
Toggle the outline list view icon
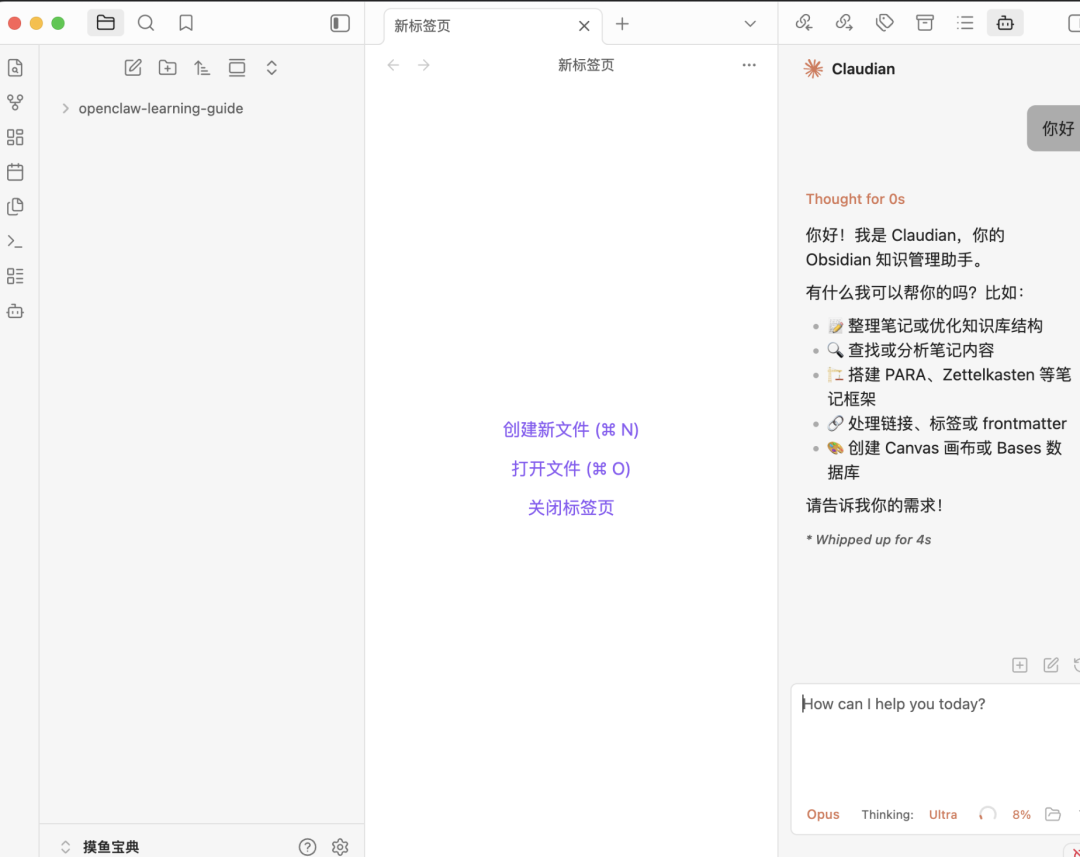[x=964, y=22]
